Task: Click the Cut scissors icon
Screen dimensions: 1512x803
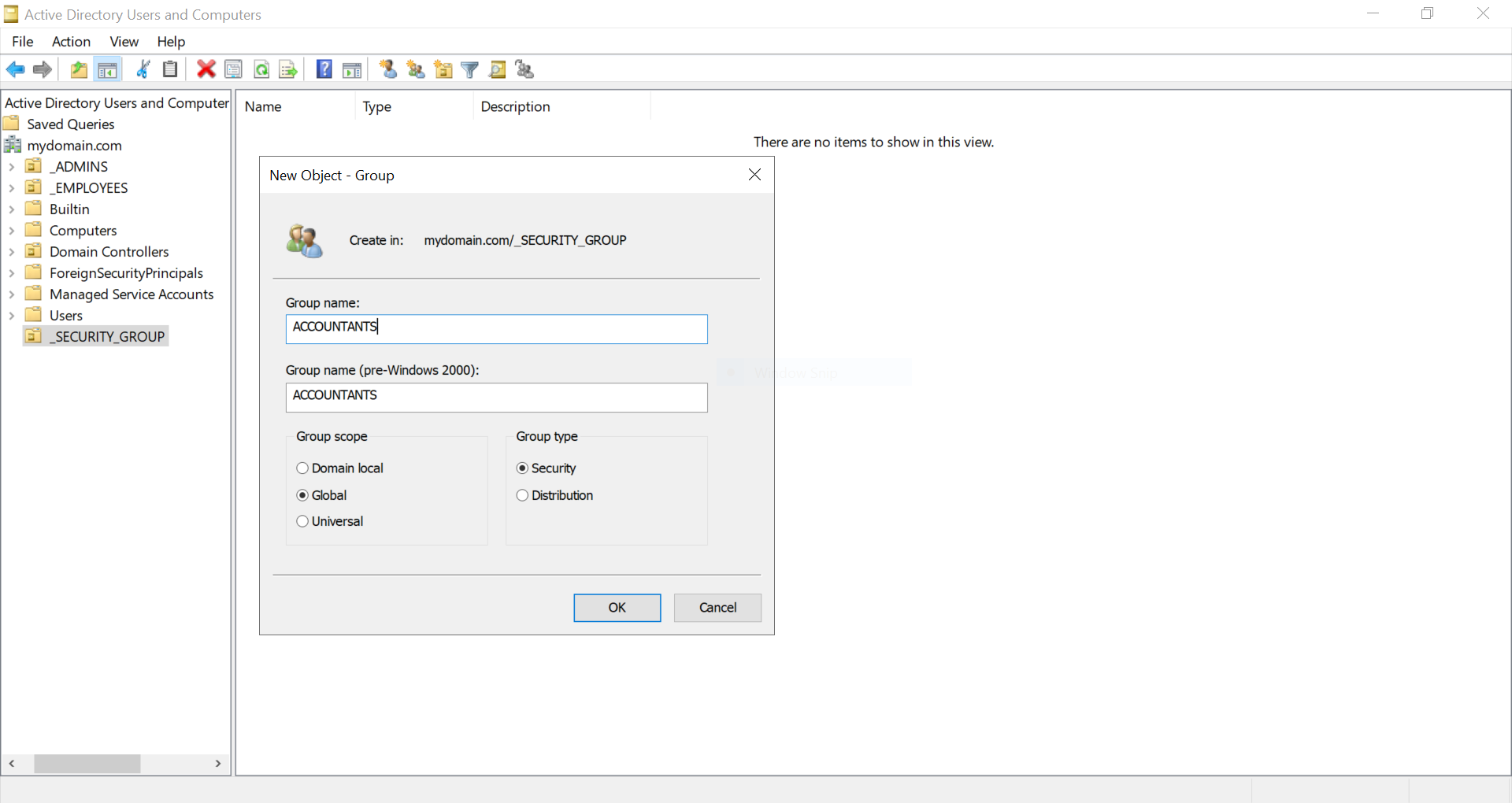Action: tap(143, 69)
